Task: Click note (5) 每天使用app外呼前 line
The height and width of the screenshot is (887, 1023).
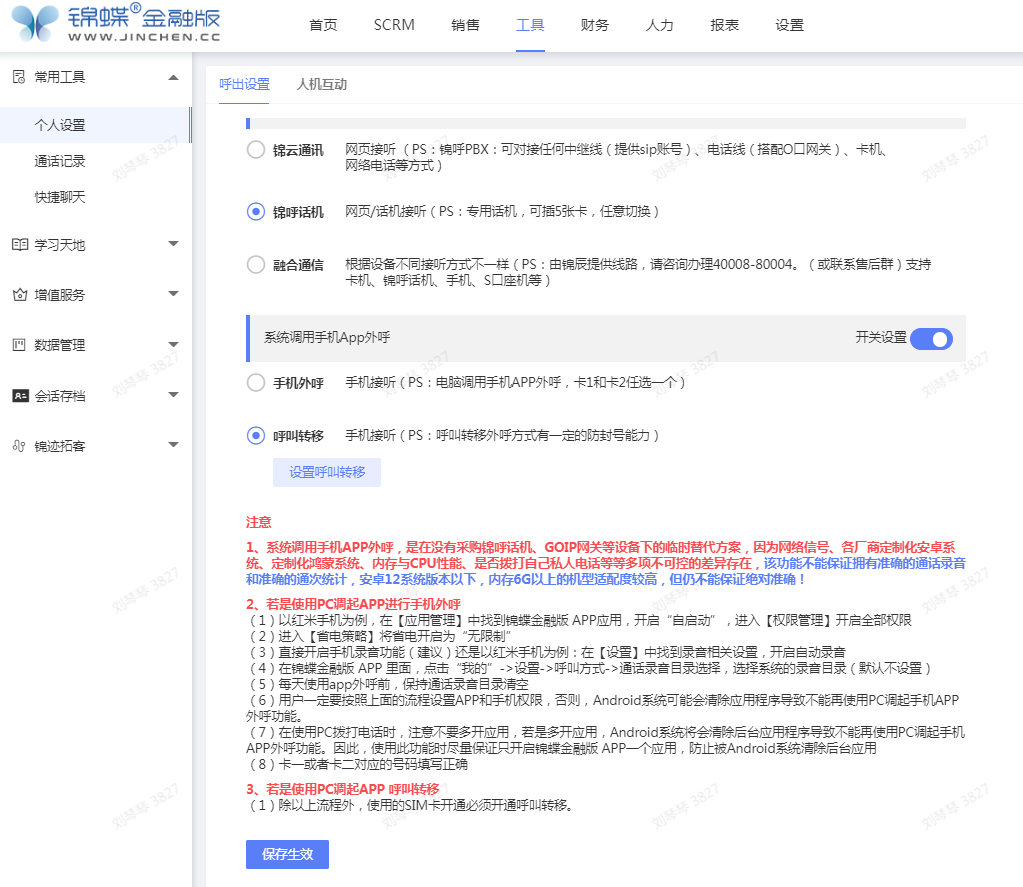Action: [388, 684]
